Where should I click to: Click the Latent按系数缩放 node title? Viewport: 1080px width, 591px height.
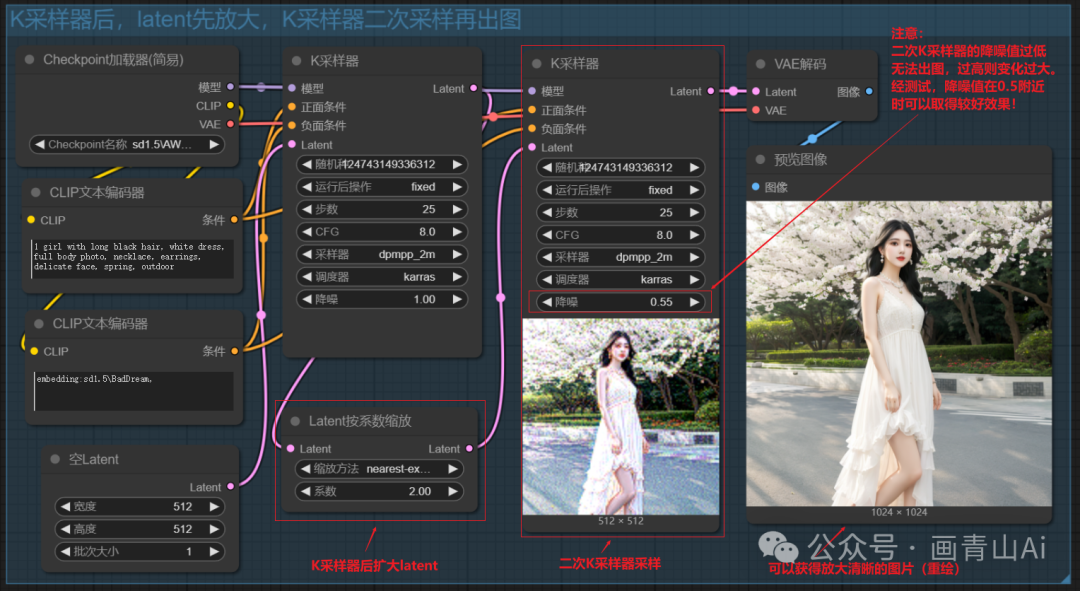tap(360, 421)
